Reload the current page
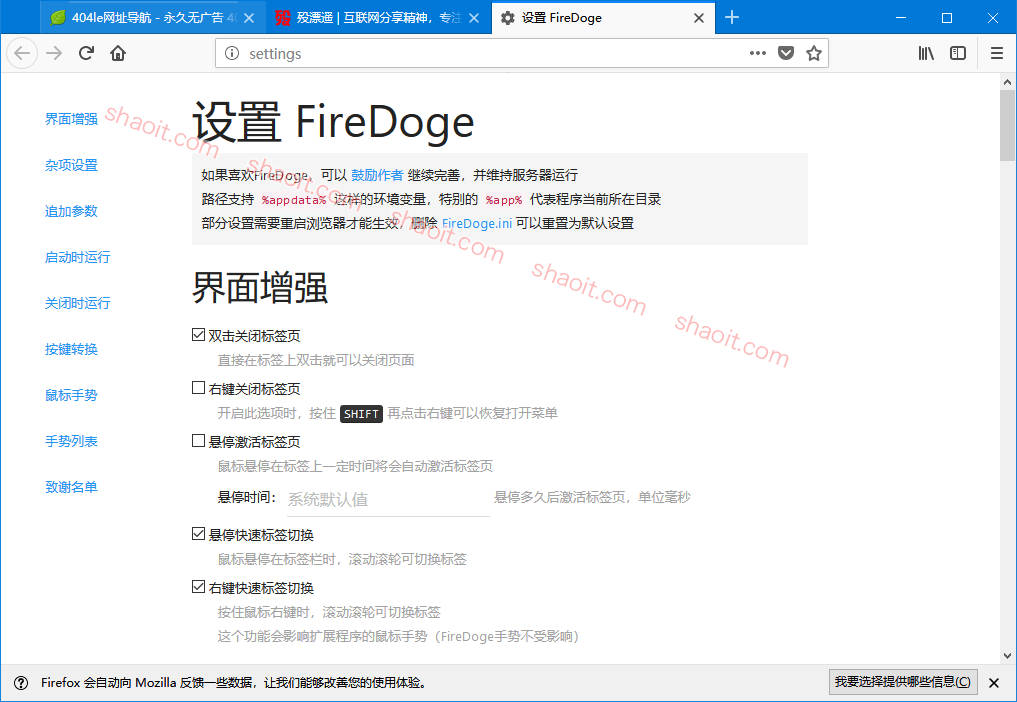The image size is (1017, 702). tap(86, 53)
